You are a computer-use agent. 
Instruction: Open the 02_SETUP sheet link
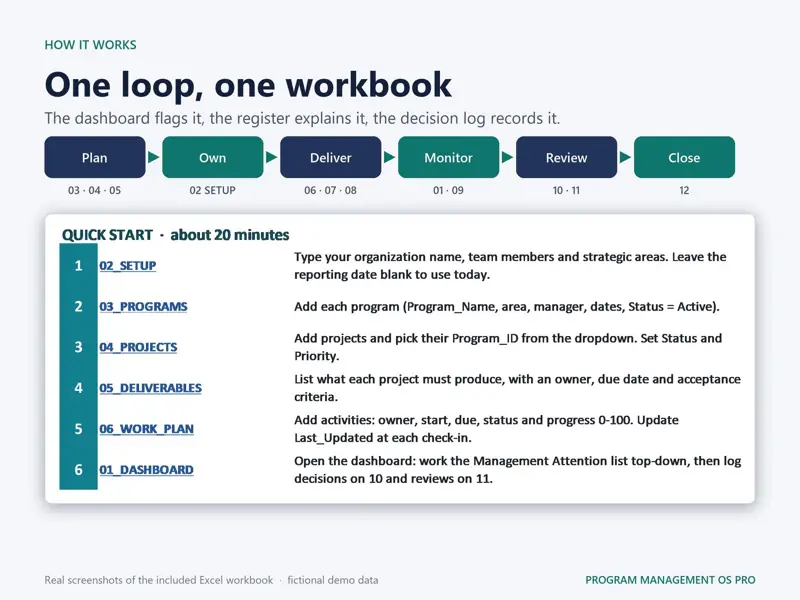128,266
